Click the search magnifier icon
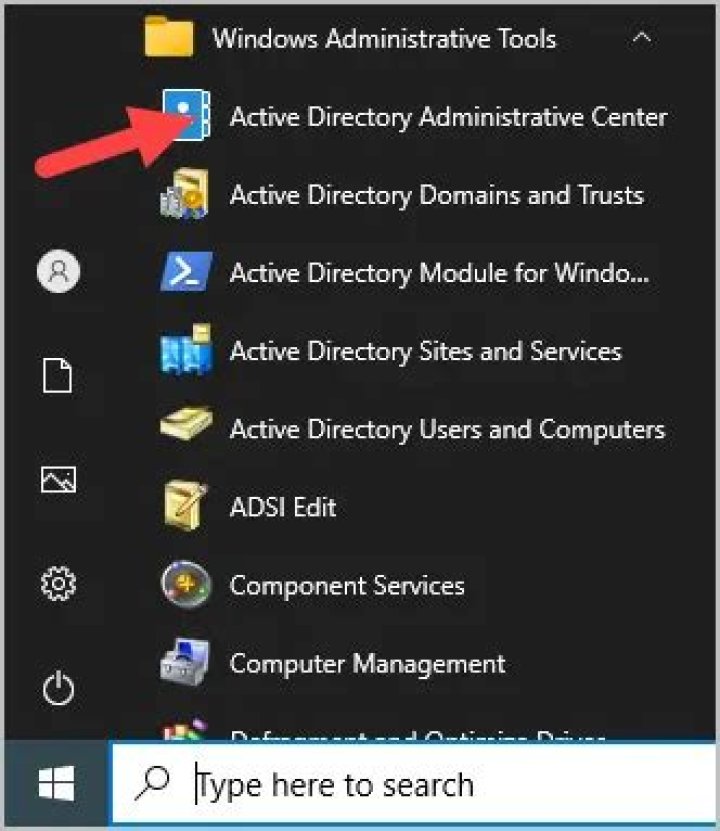720x831 pixels. (x=152, y=783)
